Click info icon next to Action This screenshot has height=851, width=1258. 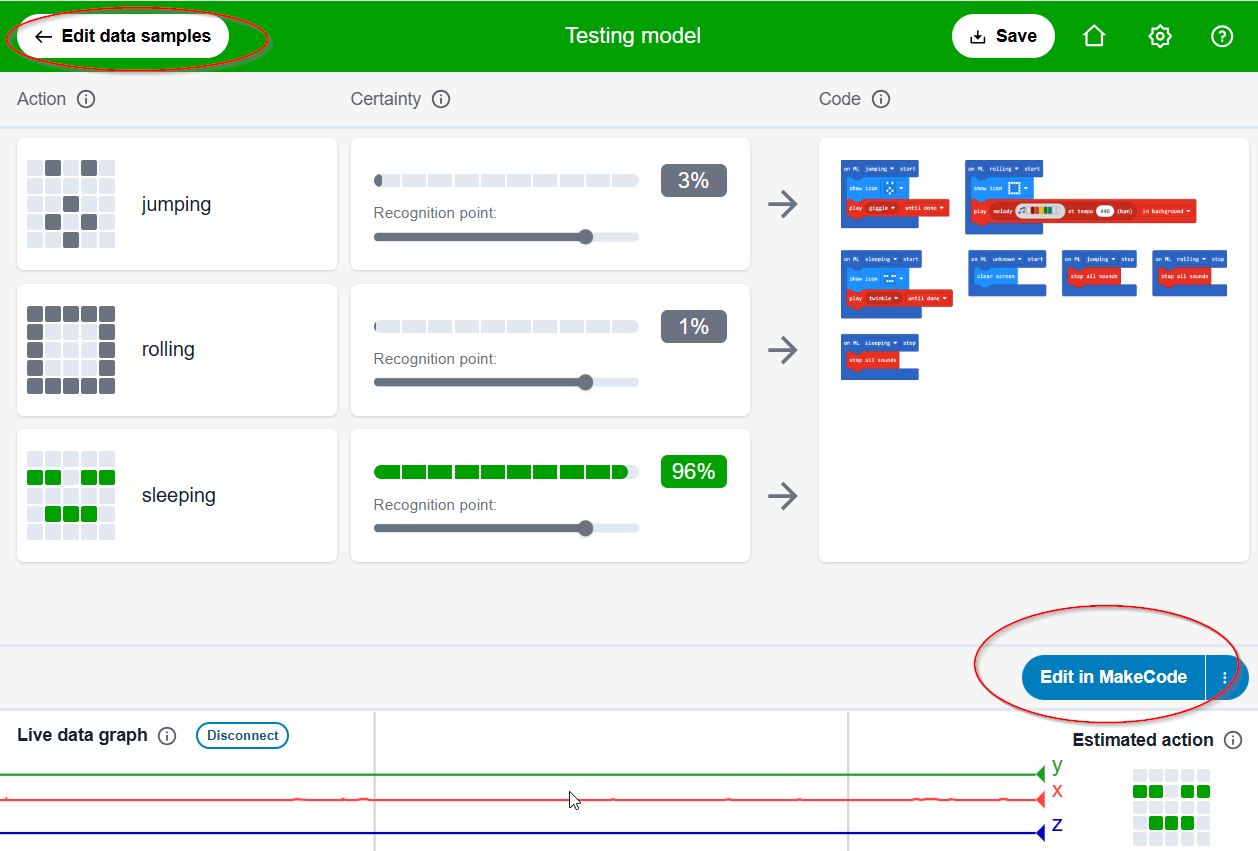point(86,99)
